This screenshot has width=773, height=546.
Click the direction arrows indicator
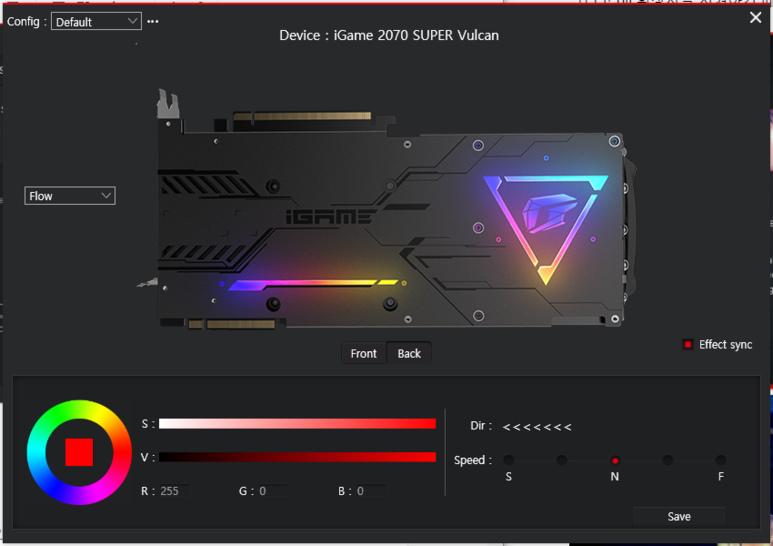[x=537, y=427]
